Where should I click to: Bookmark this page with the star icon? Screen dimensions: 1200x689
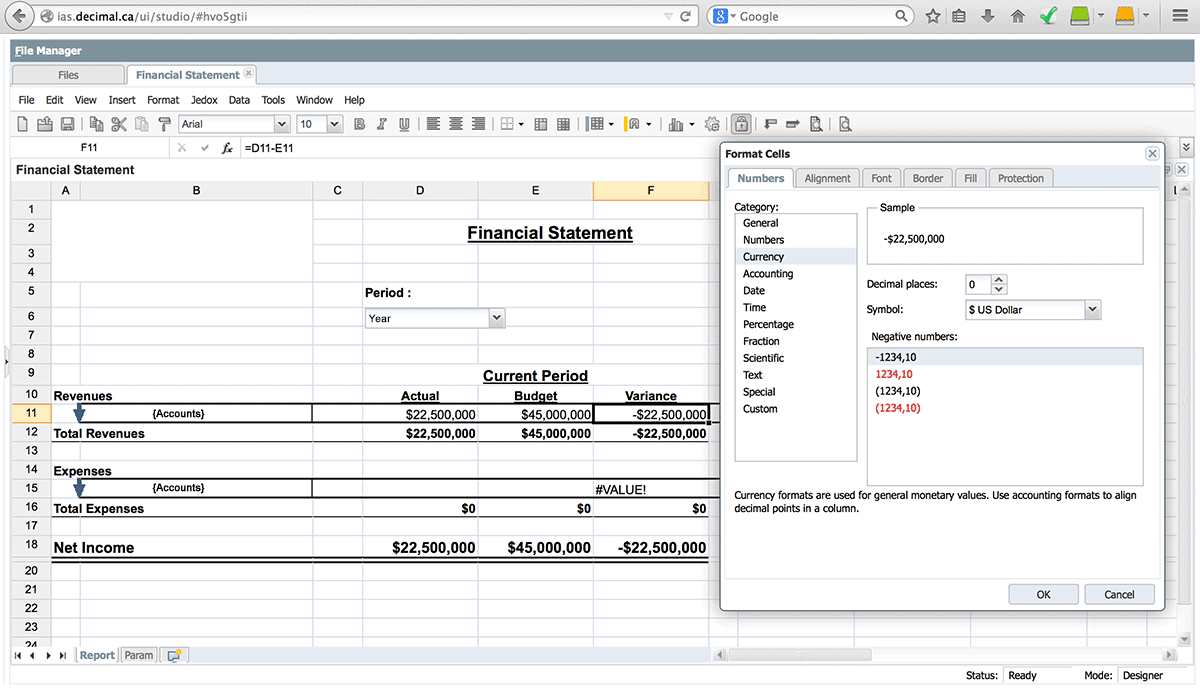tap(933, 16)
